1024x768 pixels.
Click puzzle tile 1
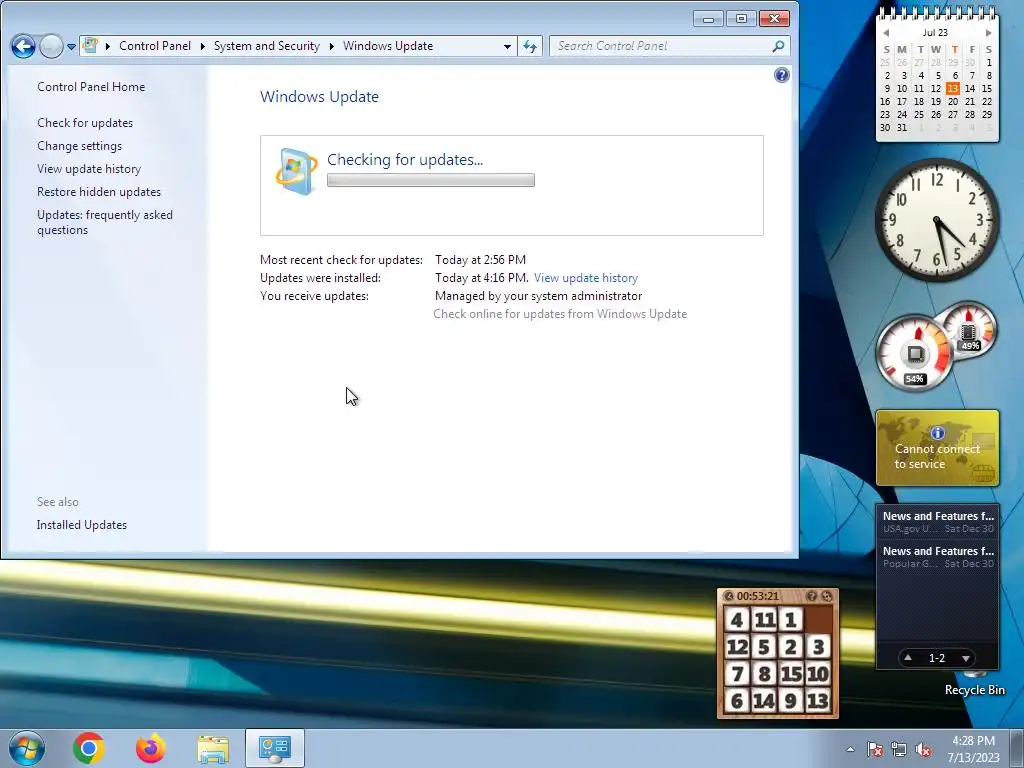coord(790,619)
